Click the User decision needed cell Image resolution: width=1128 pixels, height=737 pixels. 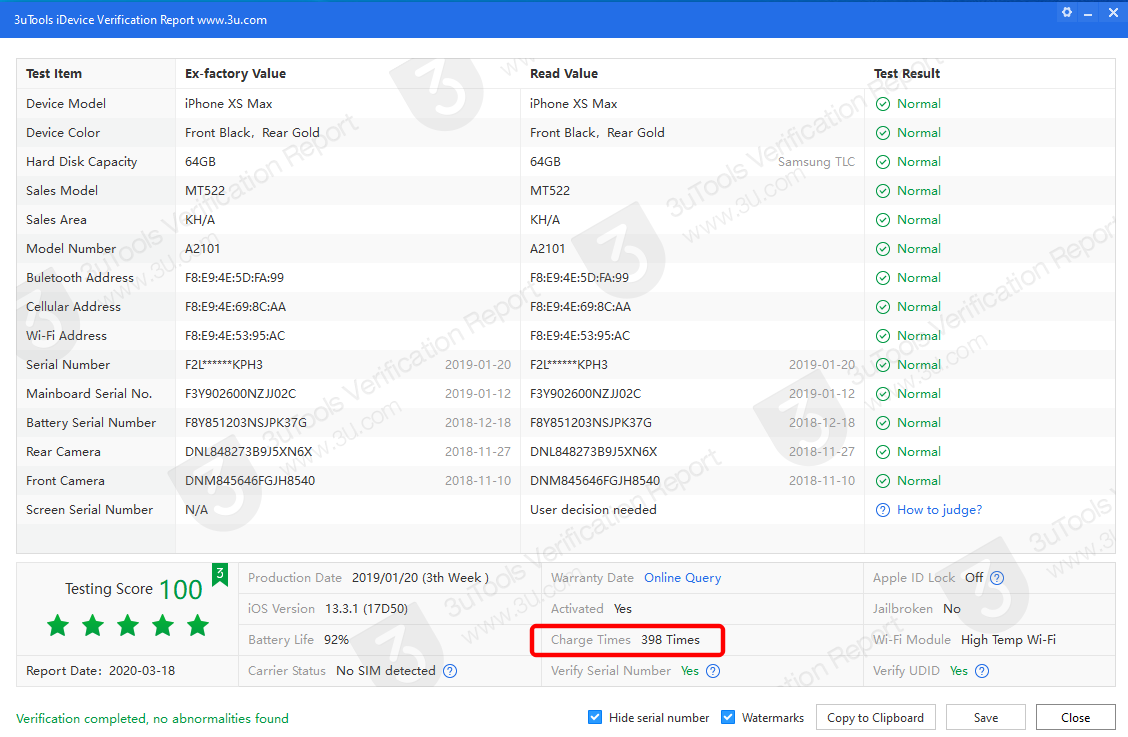(x=593, y=510)
